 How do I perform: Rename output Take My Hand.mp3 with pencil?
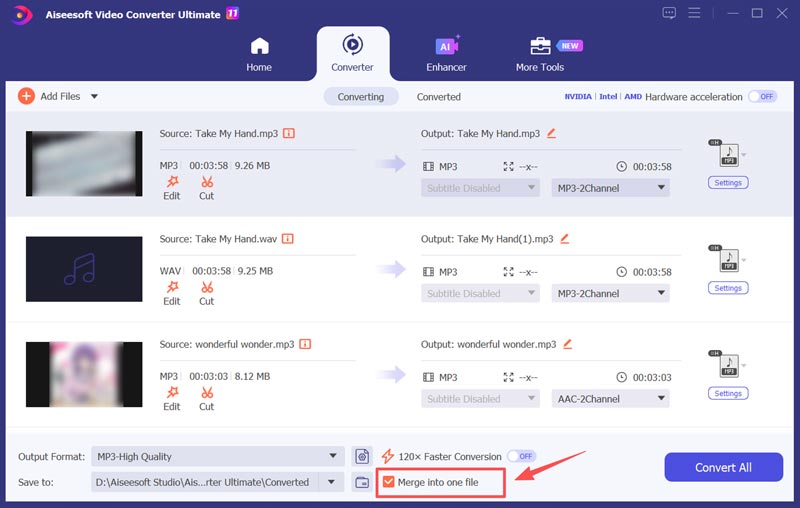pyautogui.click(x=551, y=134)
